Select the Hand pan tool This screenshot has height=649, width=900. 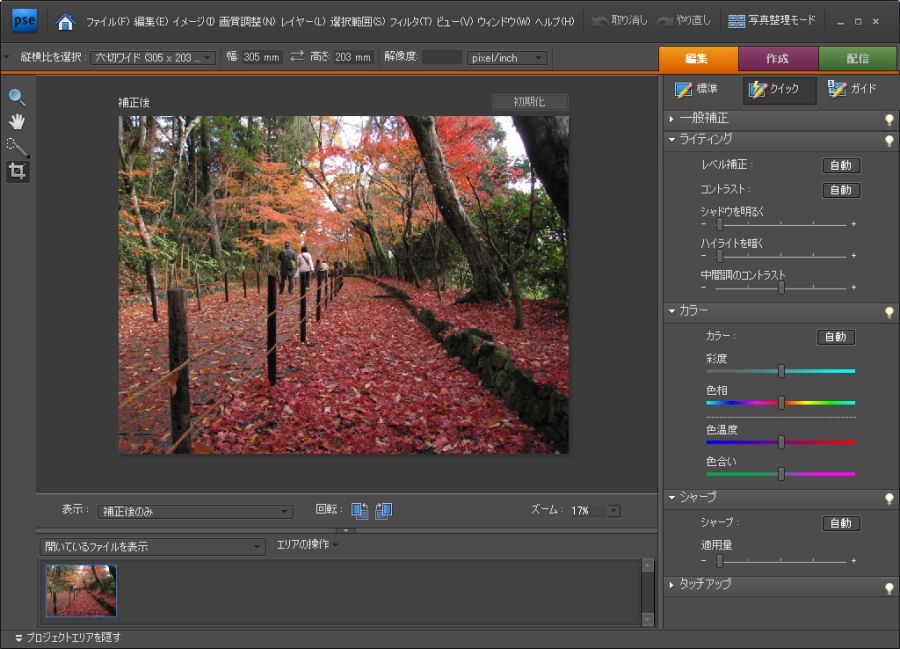17,122
